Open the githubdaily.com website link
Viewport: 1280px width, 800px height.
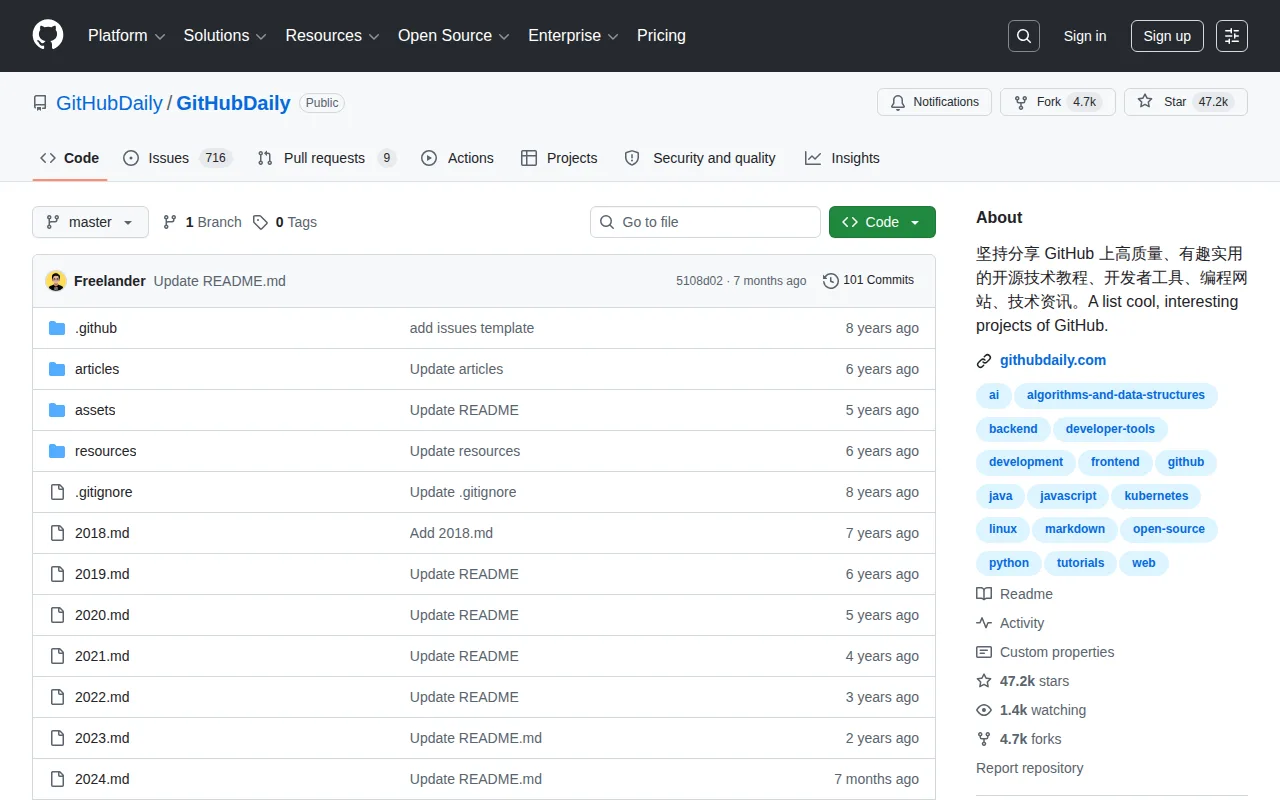1053,360
